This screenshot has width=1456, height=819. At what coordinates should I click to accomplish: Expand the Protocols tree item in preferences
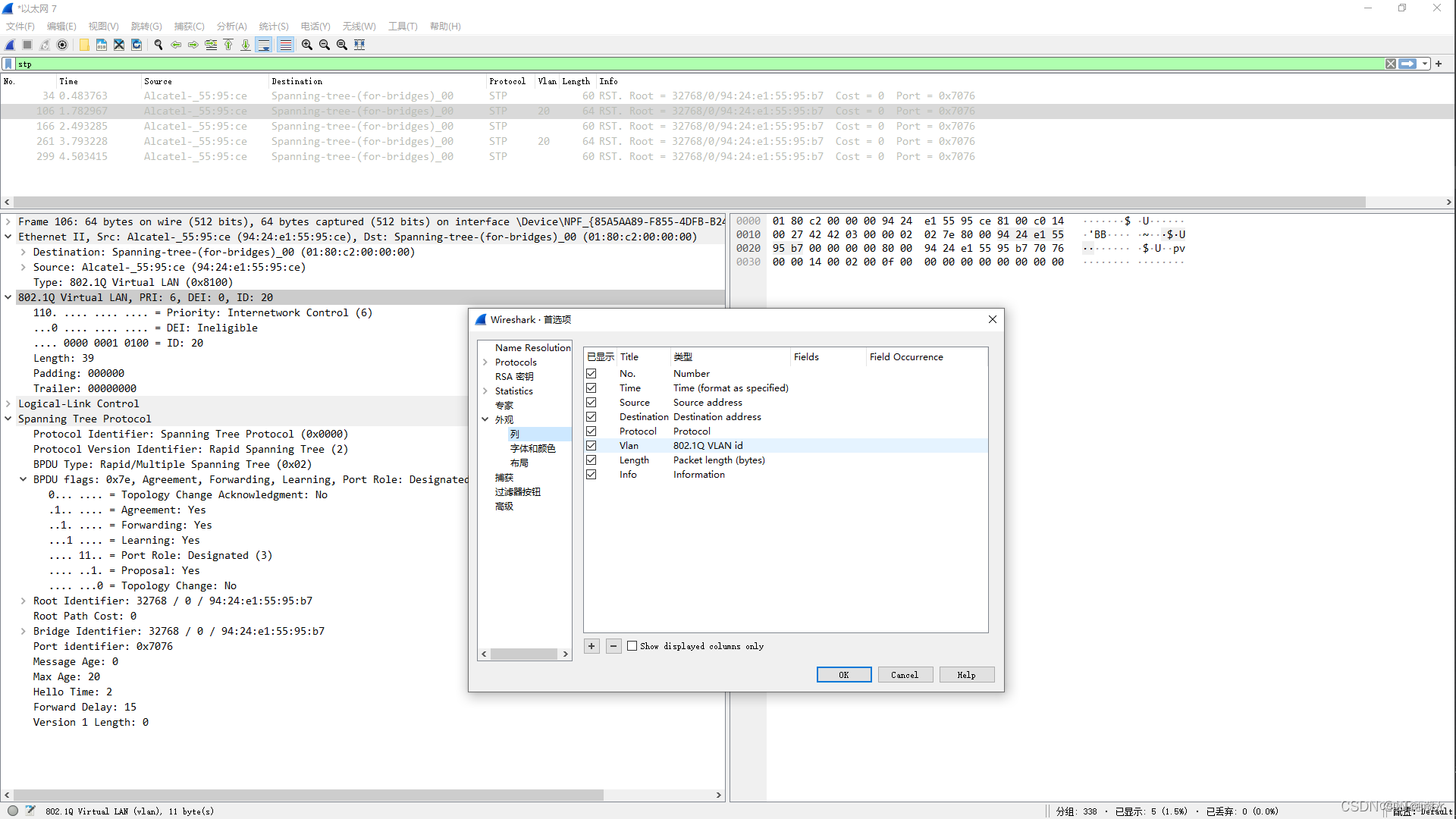point(486,362)
